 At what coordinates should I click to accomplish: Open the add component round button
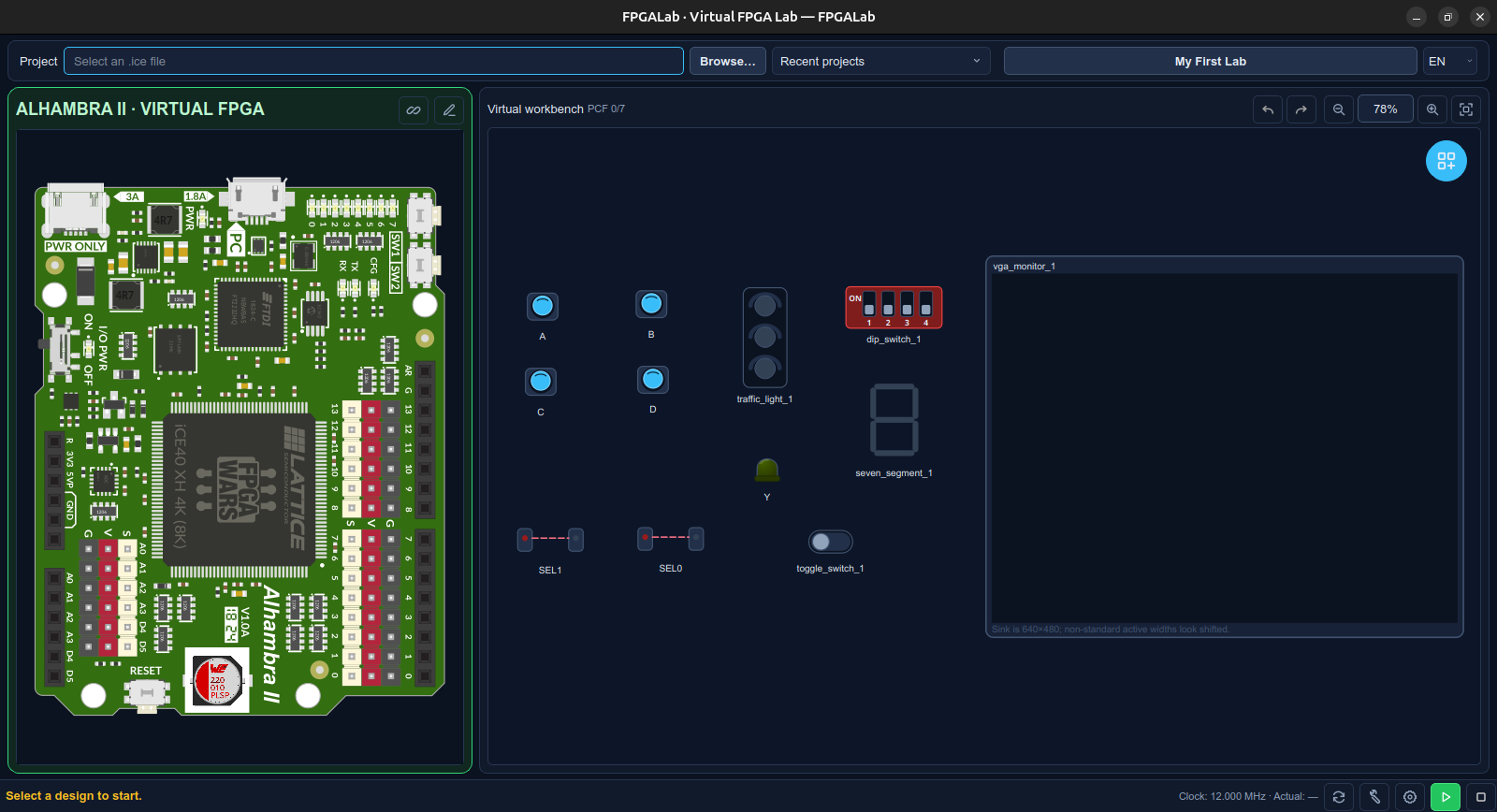click(x=1446, y=161)
